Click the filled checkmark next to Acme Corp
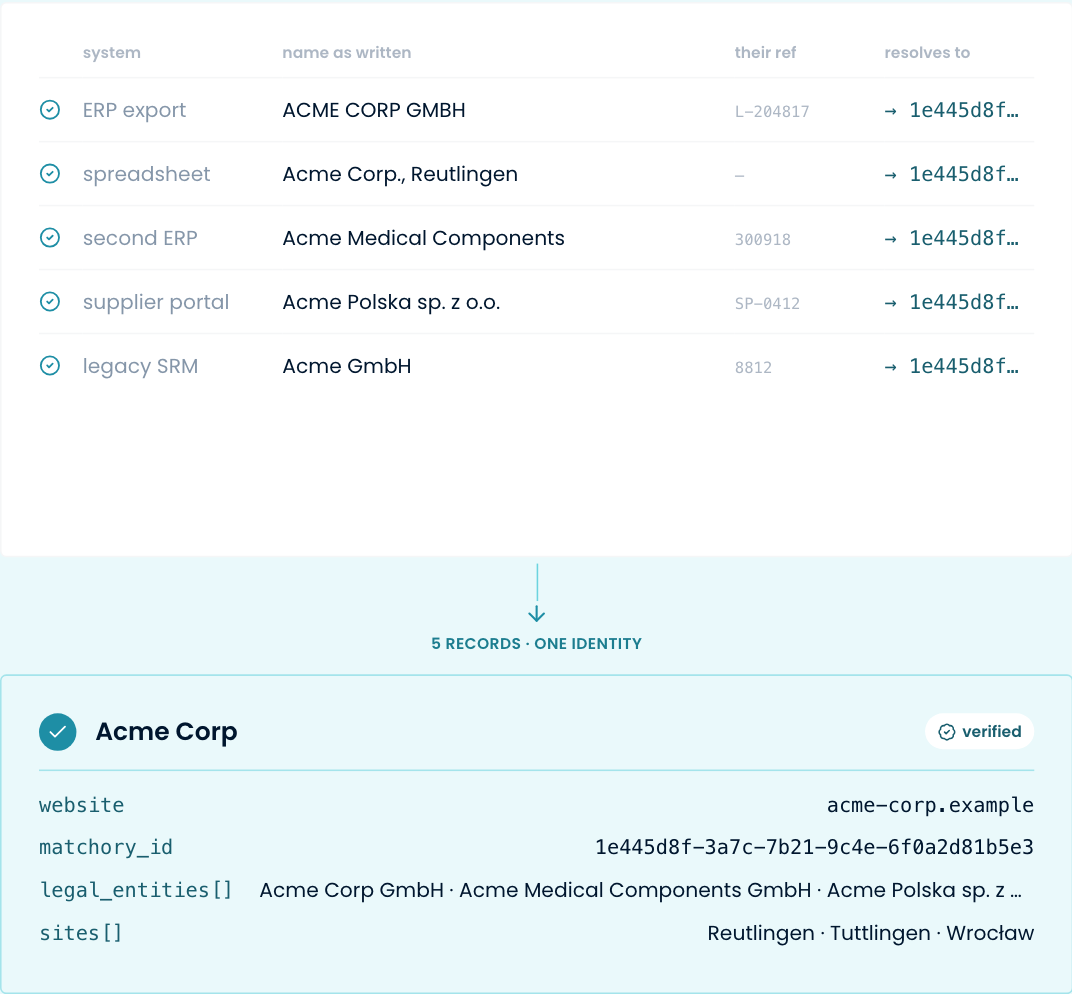Viewport: 1072px width, 994px height. [x=57, y=731]
